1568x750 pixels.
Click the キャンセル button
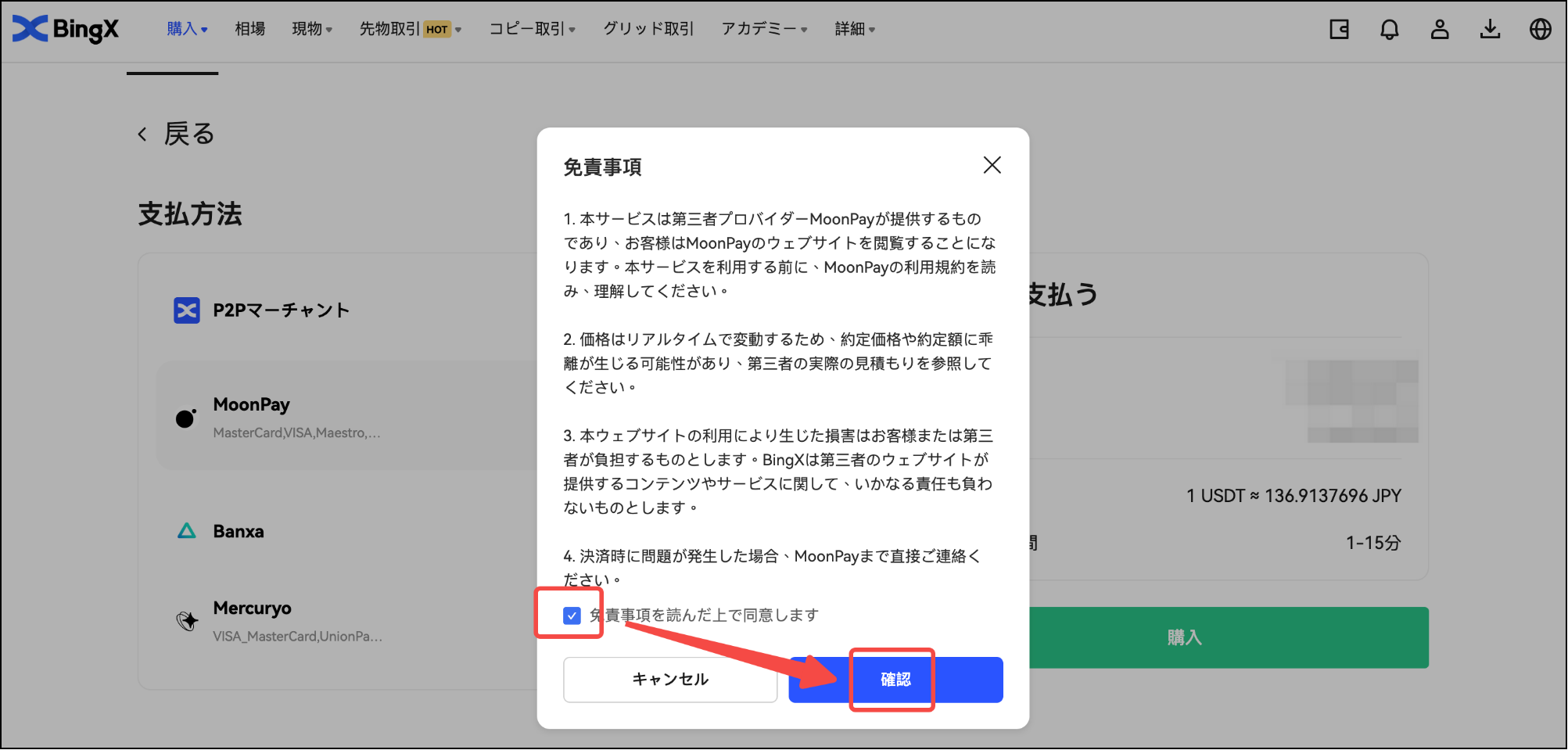pyautogui.click(x=670, y=680)
